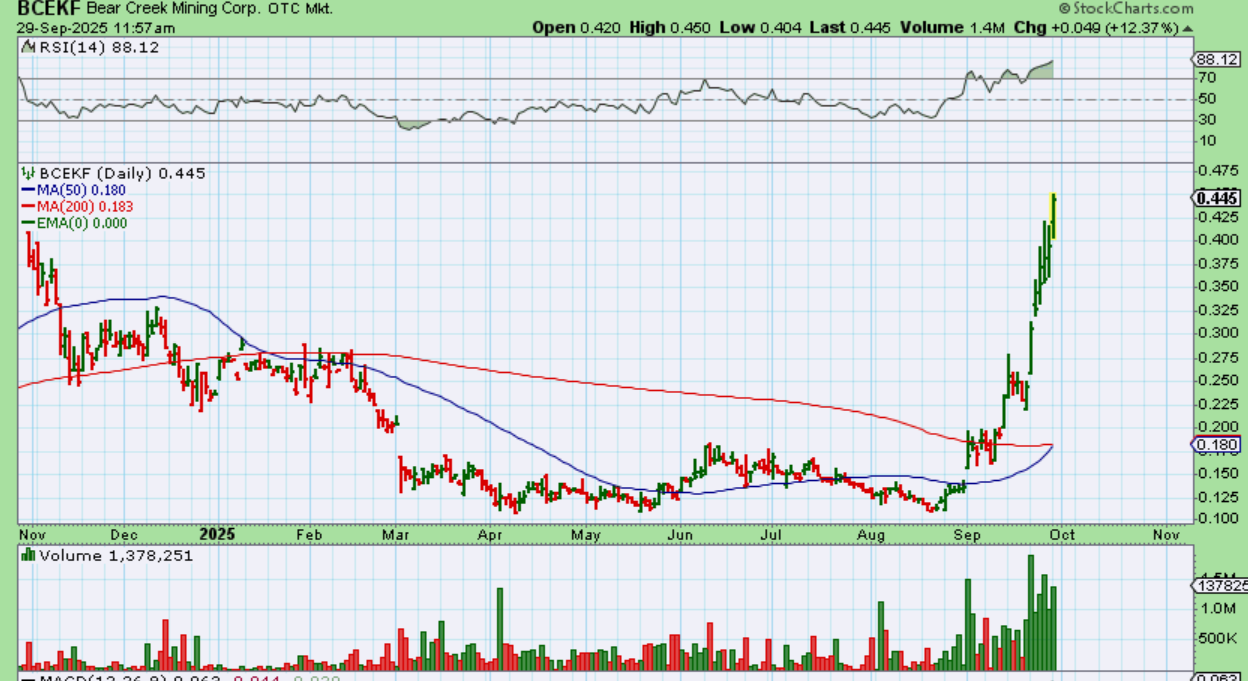Image resolution: width=1248 pixels, height=681 pixels.
Task: Click the Last 0.445 quote in header
Action: (850, 27)
